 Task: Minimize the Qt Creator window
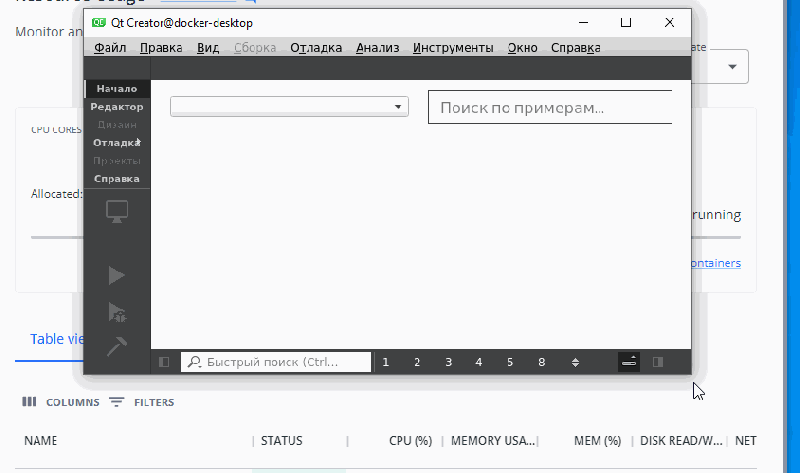584,23
